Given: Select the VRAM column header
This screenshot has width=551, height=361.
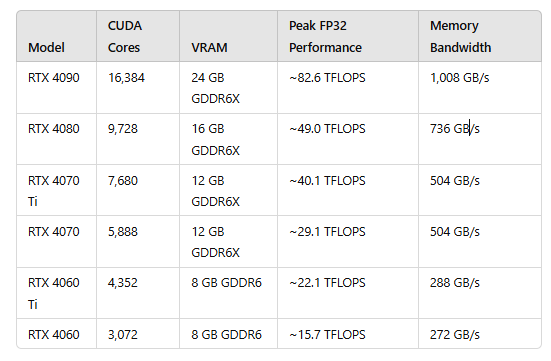Looking at the screenshot, I should tap(209, 47).
